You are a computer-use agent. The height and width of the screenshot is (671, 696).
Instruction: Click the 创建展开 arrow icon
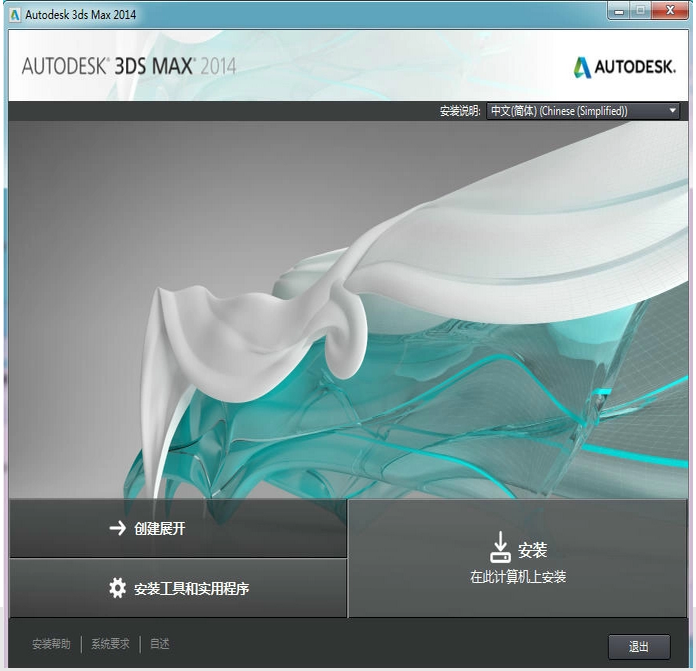point(118,528)
